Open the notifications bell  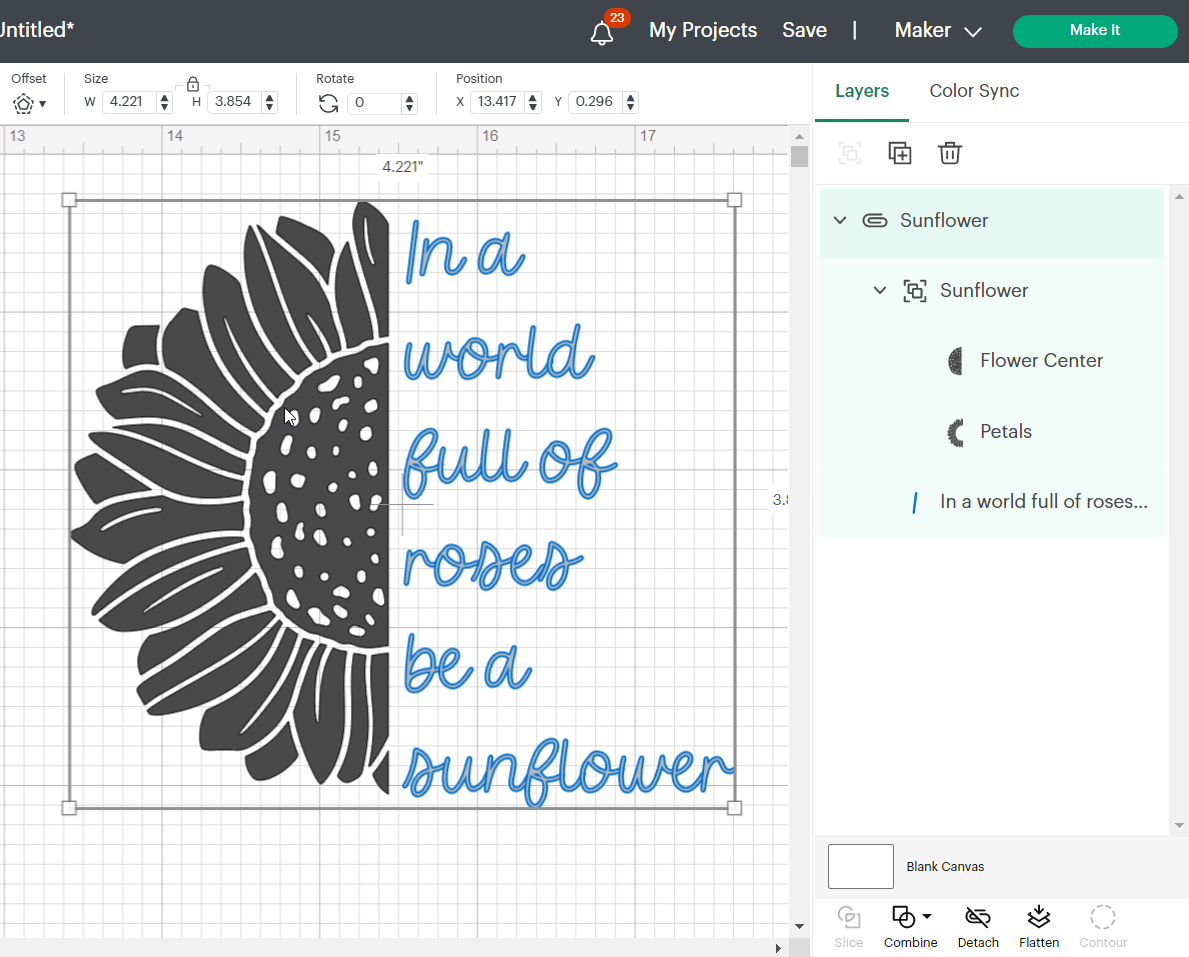pos(602,32)
